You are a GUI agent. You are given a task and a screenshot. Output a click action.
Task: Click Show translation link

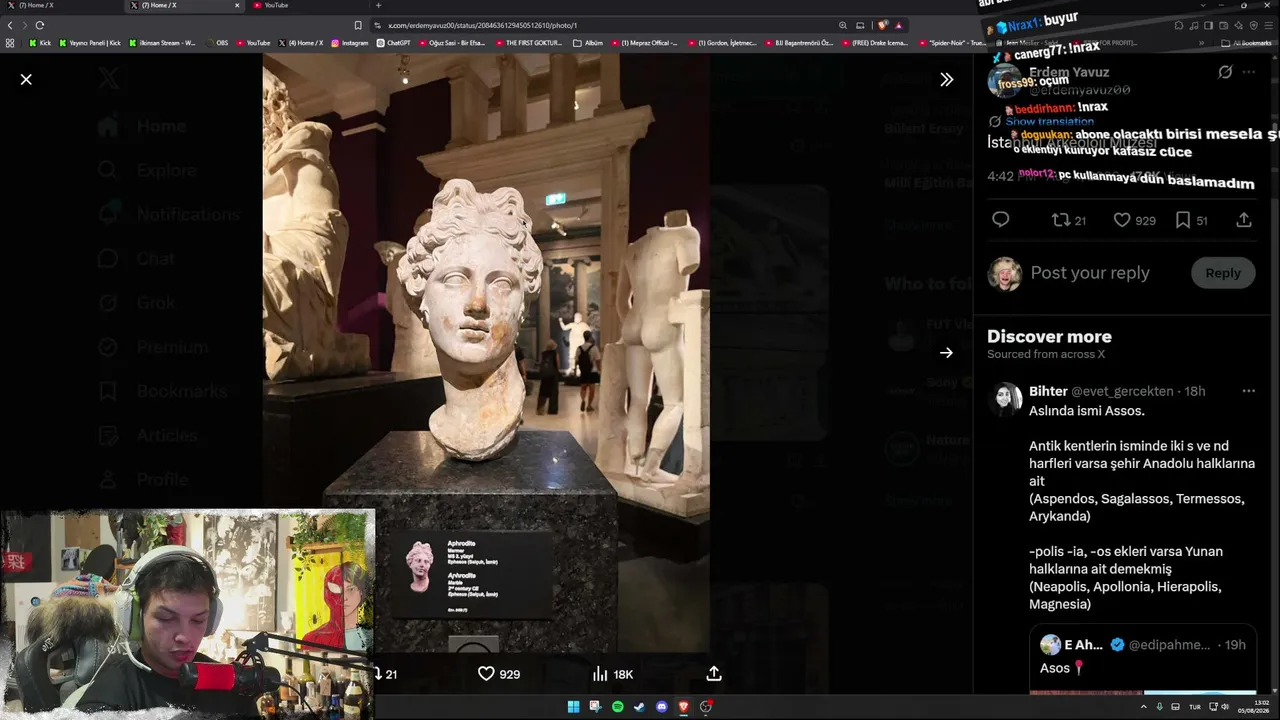(1049, 121)
